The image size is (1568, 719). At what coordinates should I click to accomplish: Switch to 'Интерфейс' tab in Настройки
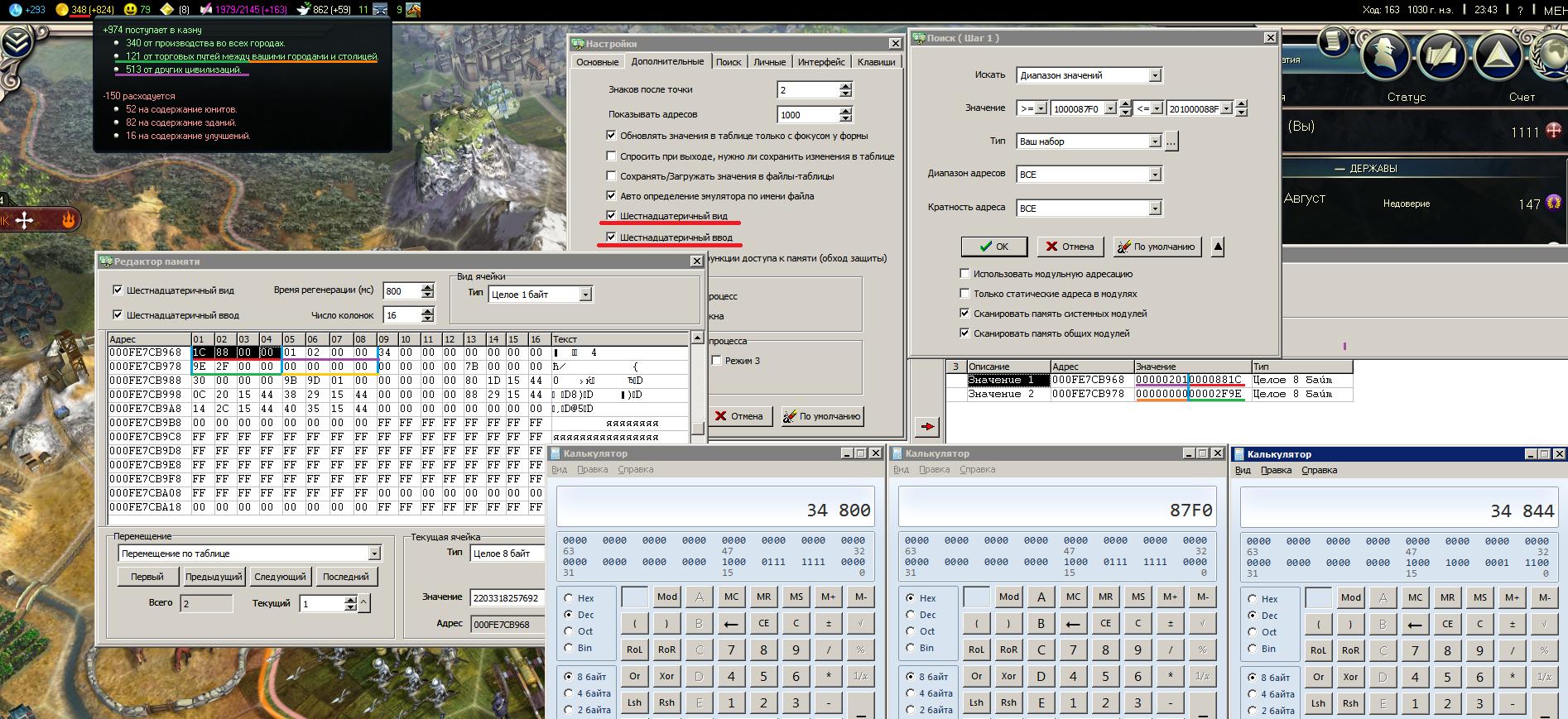point(821,62)
